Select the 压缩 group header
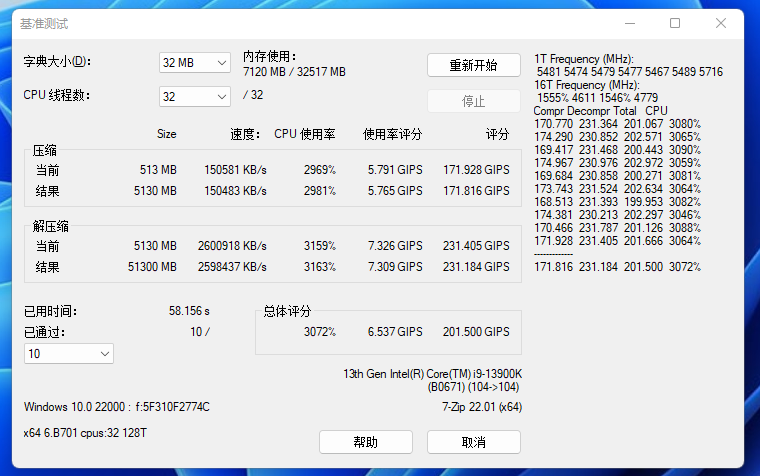Image resolution: width=760 pixels, height=476 pixels. click(45, 151)
